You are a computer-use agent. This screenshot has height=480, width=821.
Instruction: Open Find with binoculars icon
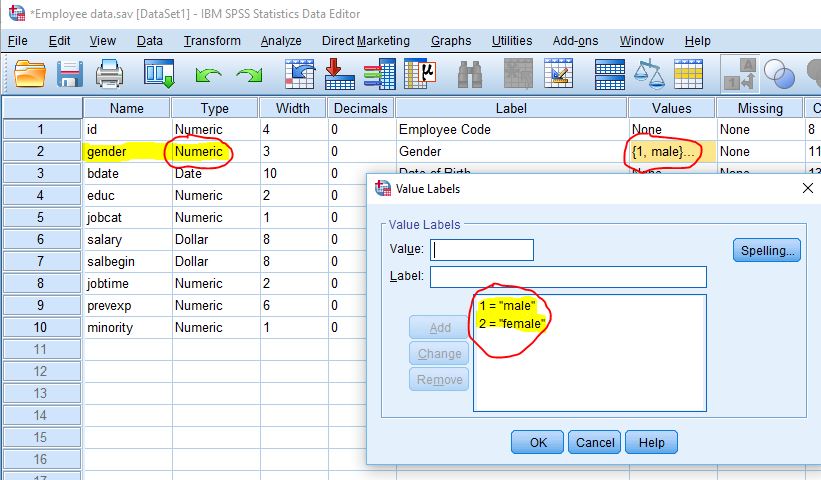click(470, 74)
